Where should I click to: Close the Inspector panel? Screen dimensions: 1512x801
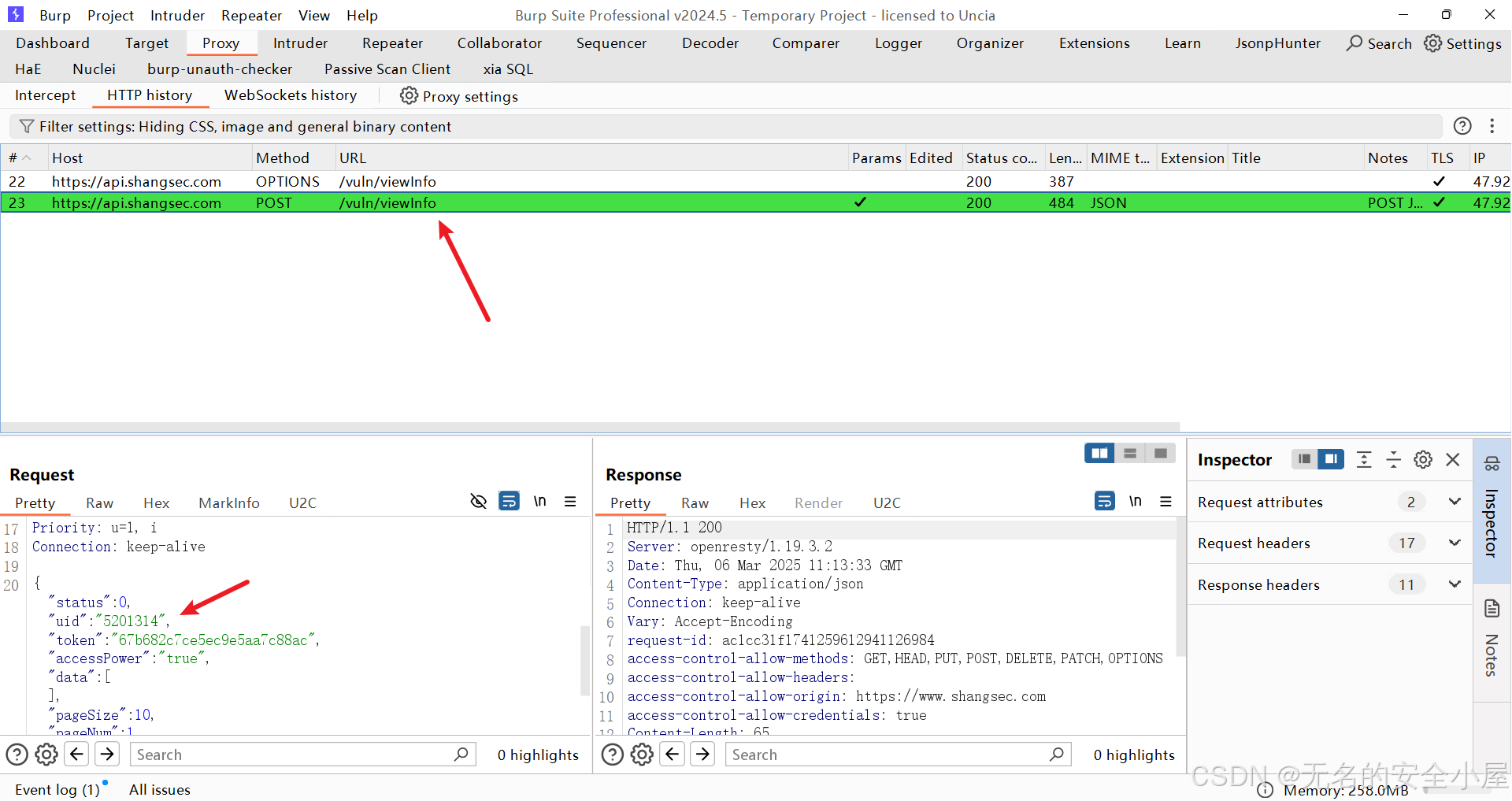[x=1453, y=460]
